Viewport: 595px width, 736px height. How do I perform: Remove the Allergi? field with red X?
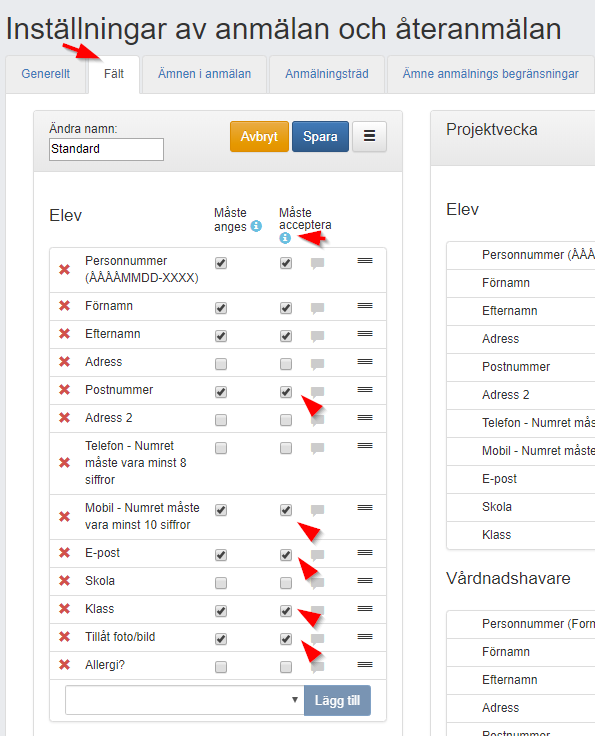[64, 665]
